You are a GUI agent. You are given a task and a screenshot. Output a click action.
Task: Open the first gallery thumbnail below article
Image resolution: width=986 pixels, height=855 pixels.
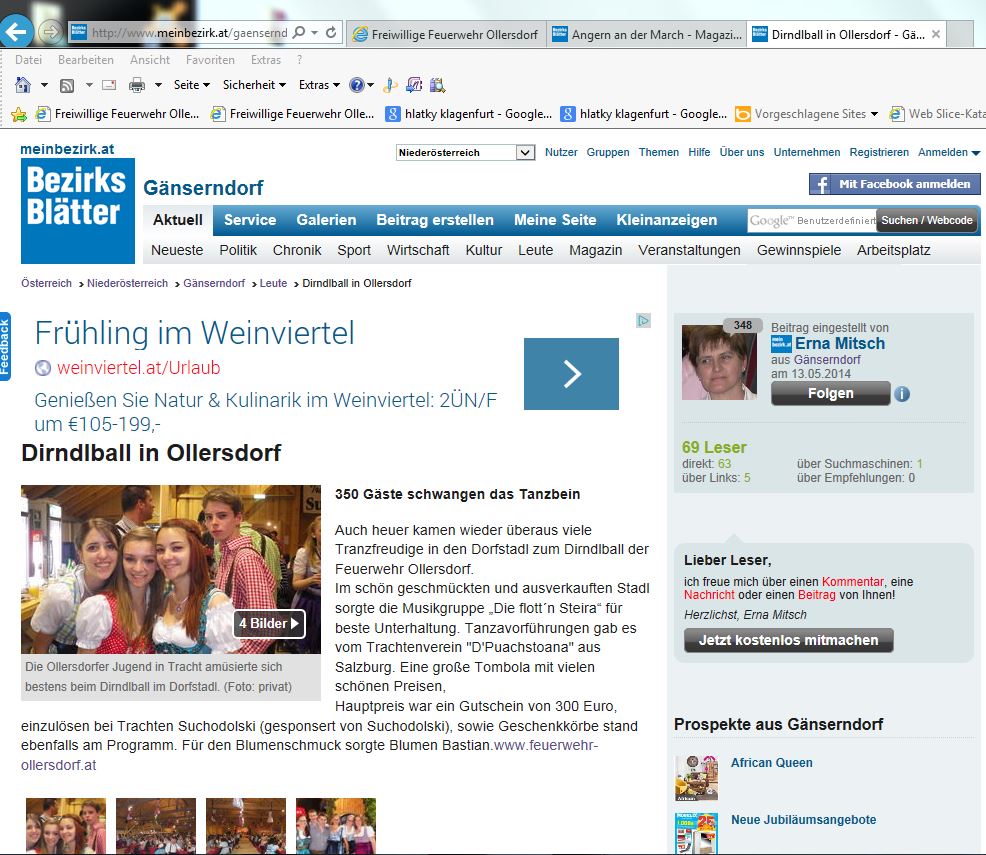(66, 825)
